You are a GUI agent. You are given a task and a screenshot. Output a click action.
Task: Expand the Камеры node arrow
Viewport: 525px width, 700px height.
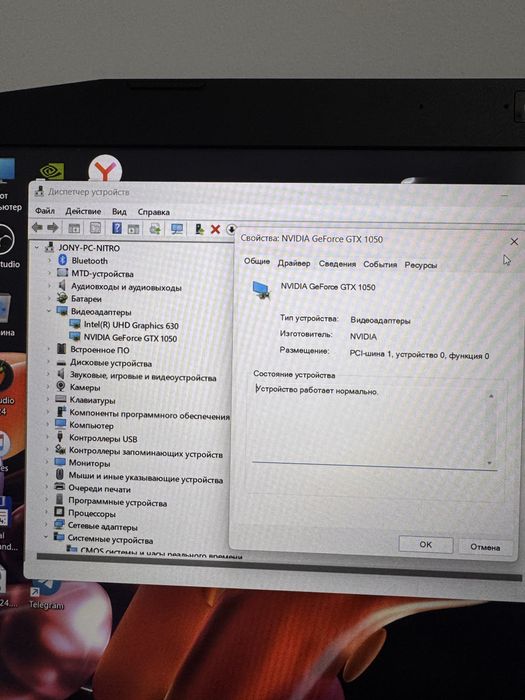coord(49,387)
